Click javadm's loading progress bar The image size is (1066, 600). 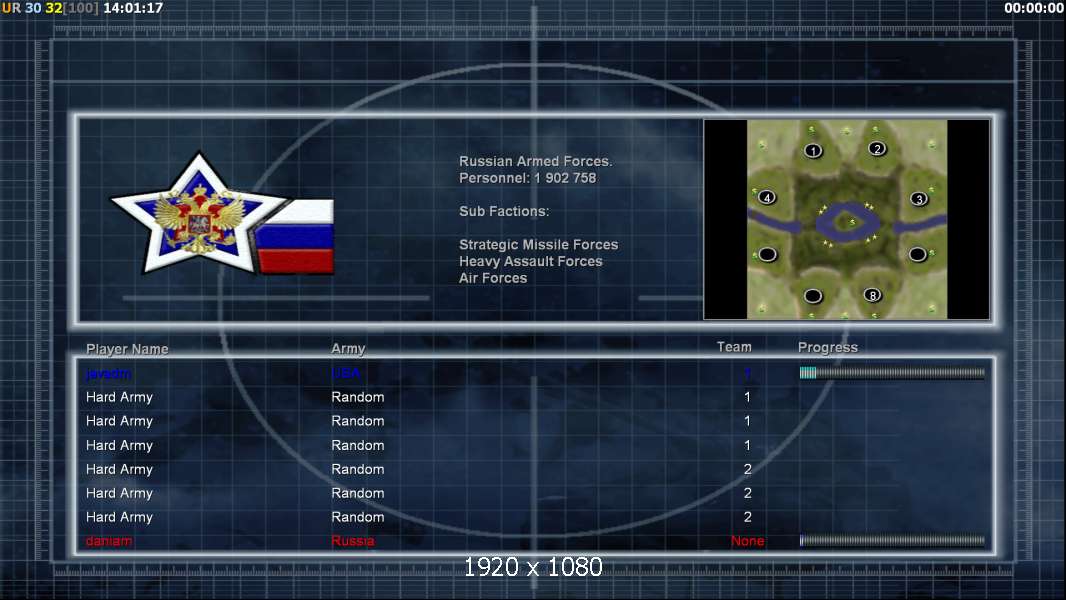892,372
